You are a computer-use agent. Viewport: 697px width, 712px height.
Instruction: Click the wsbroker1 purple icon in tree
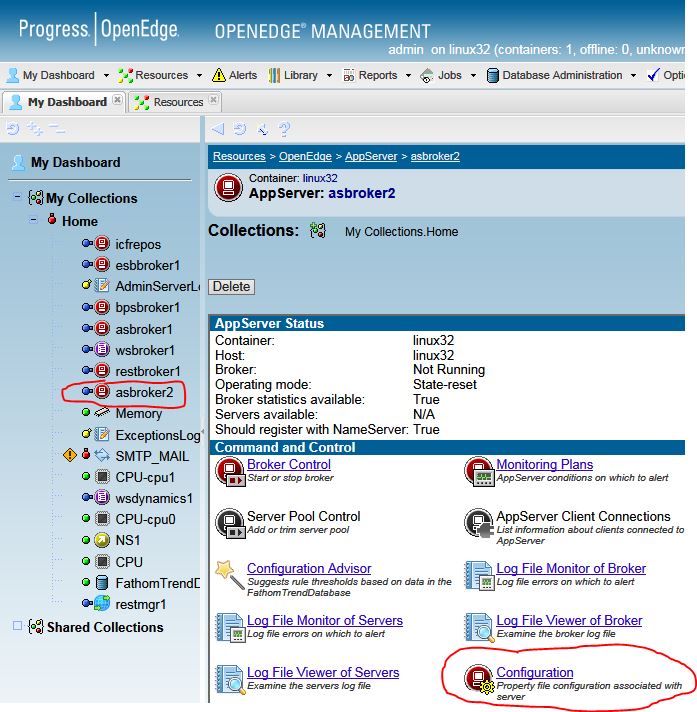click(102, 349)
